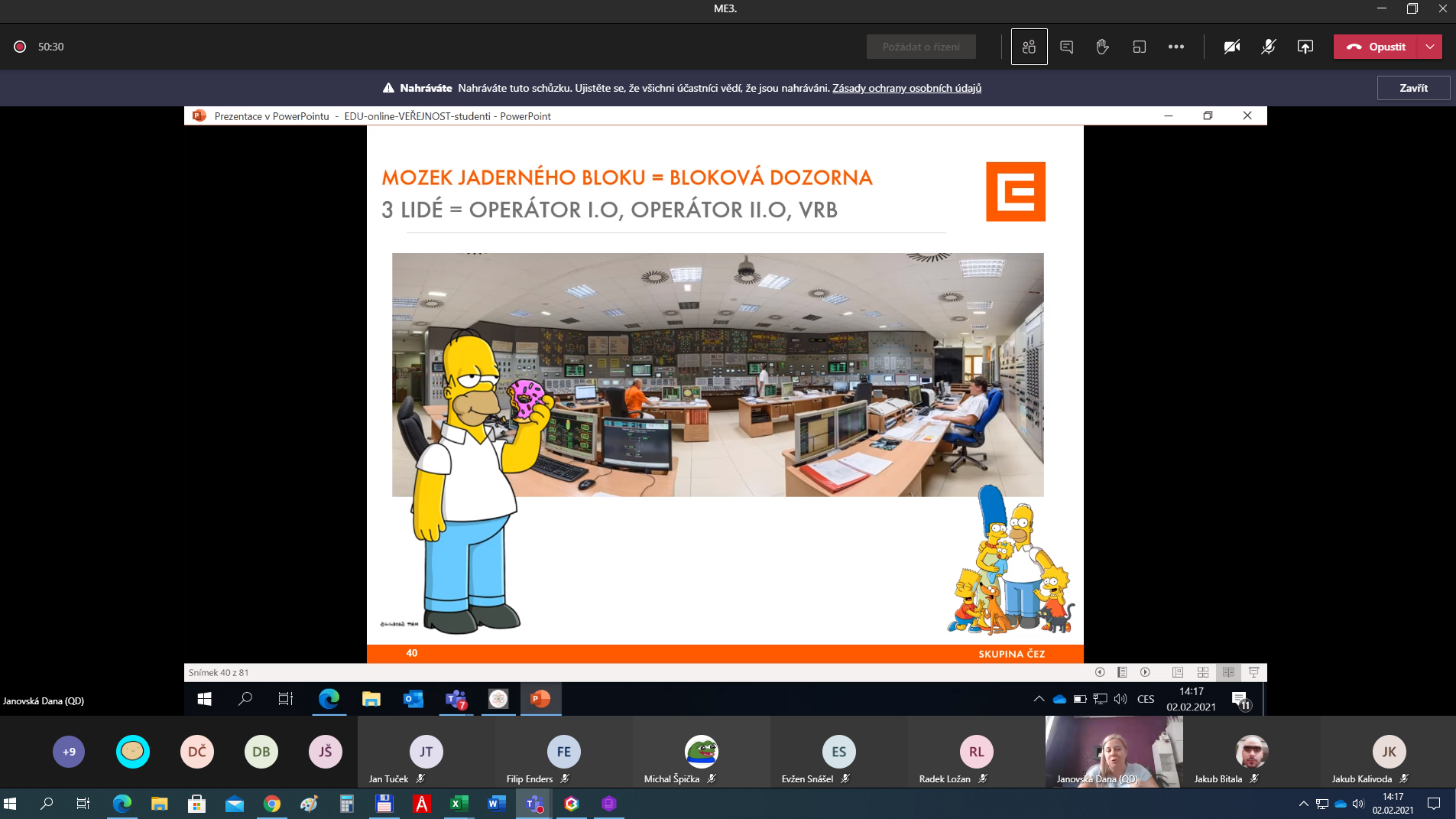Viewport: 1456px width, 819px height.
Task: Click Snímek 40 z 81 status text
Action: coord(219,673)
